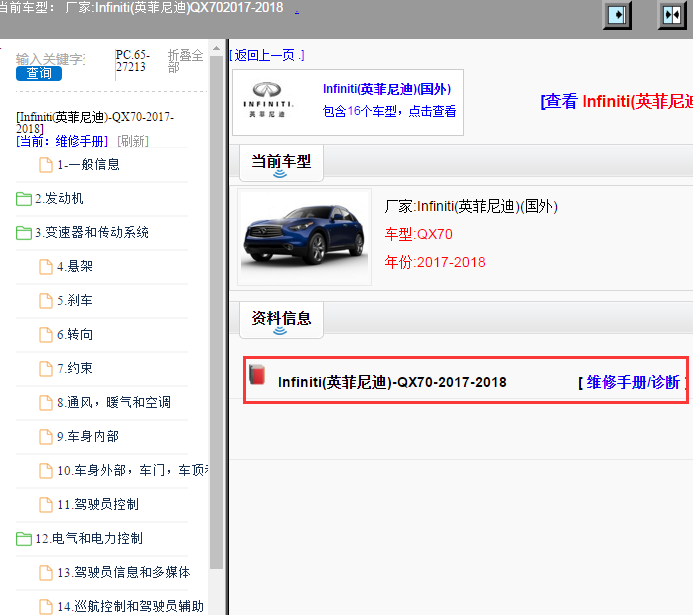Screen dimensions: 693x615
Task: Click the green folder icon for 2.发动机
Action: tap(23, 199)
